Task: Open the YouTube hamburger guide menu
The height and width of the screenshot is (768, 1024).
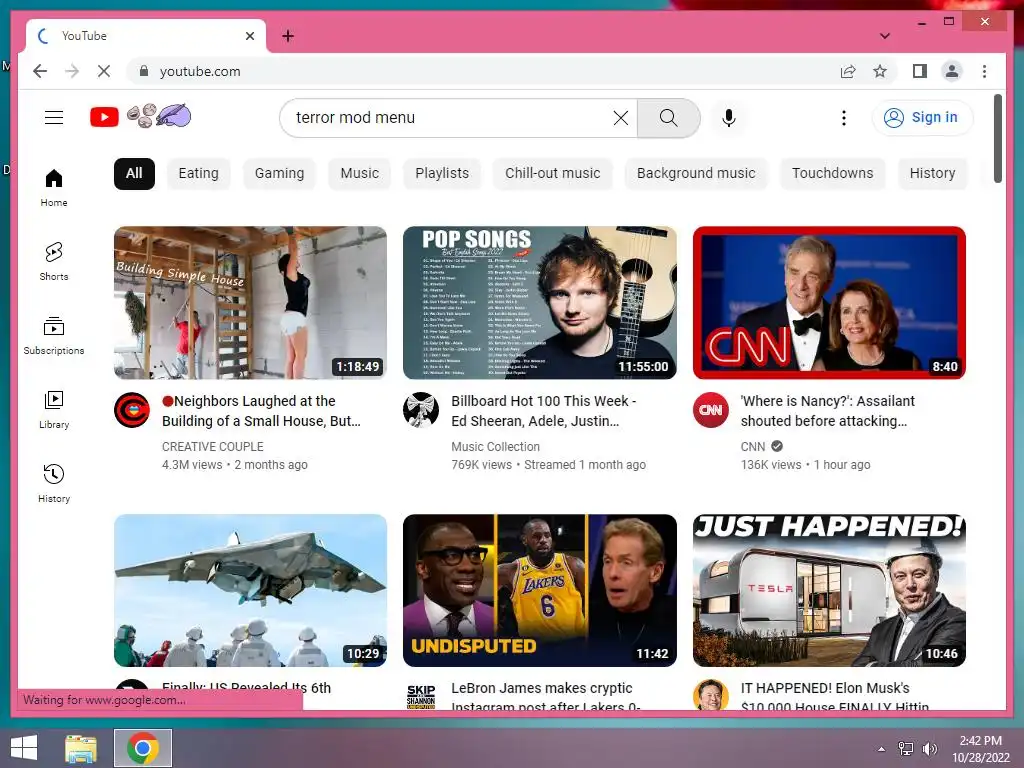Action: (x=54, y=118)
